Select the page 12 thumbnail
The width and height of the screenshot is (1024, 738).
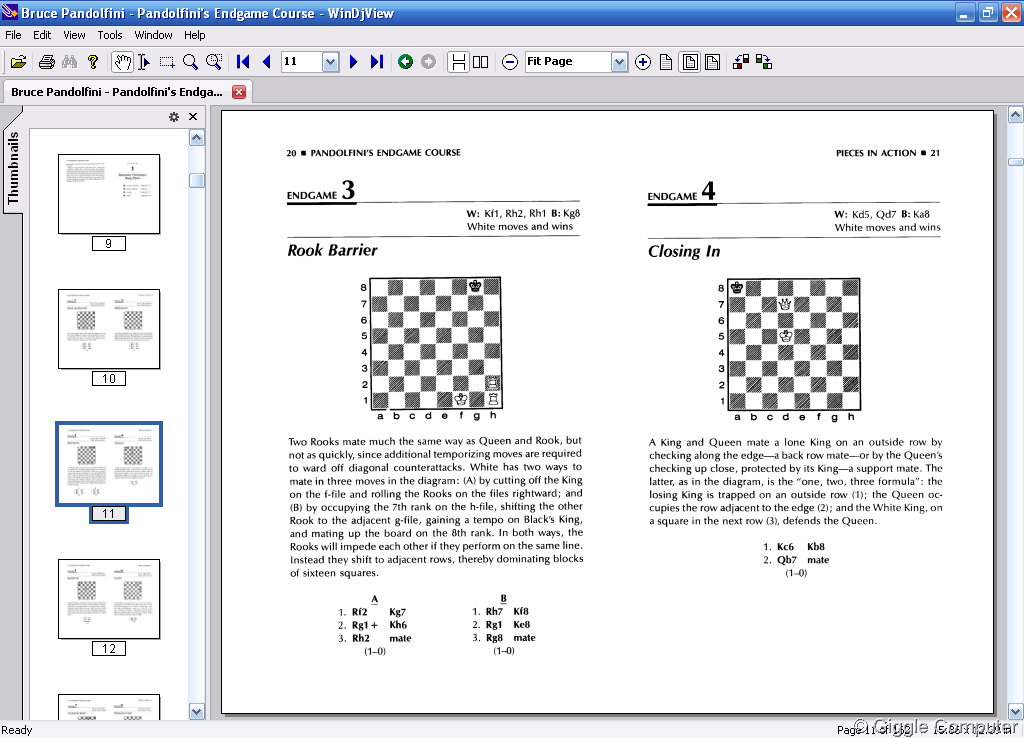(109, 599)
